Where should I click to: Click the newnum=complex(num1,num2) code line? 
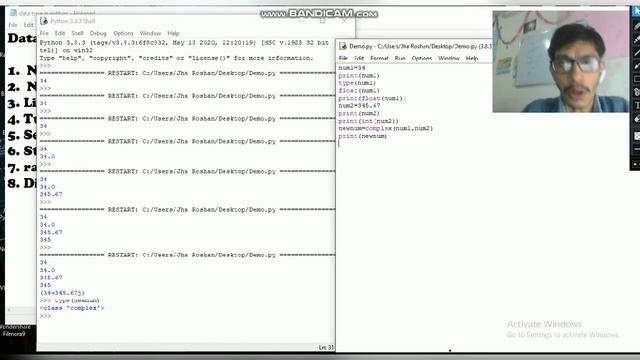(x=386, y=128)
